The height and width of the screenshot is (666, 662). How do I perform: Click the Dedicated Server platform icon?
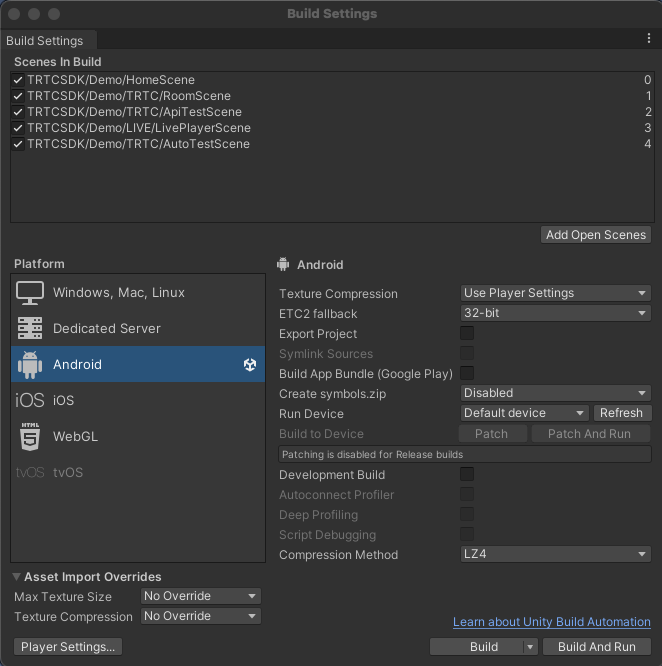[30, 329]
